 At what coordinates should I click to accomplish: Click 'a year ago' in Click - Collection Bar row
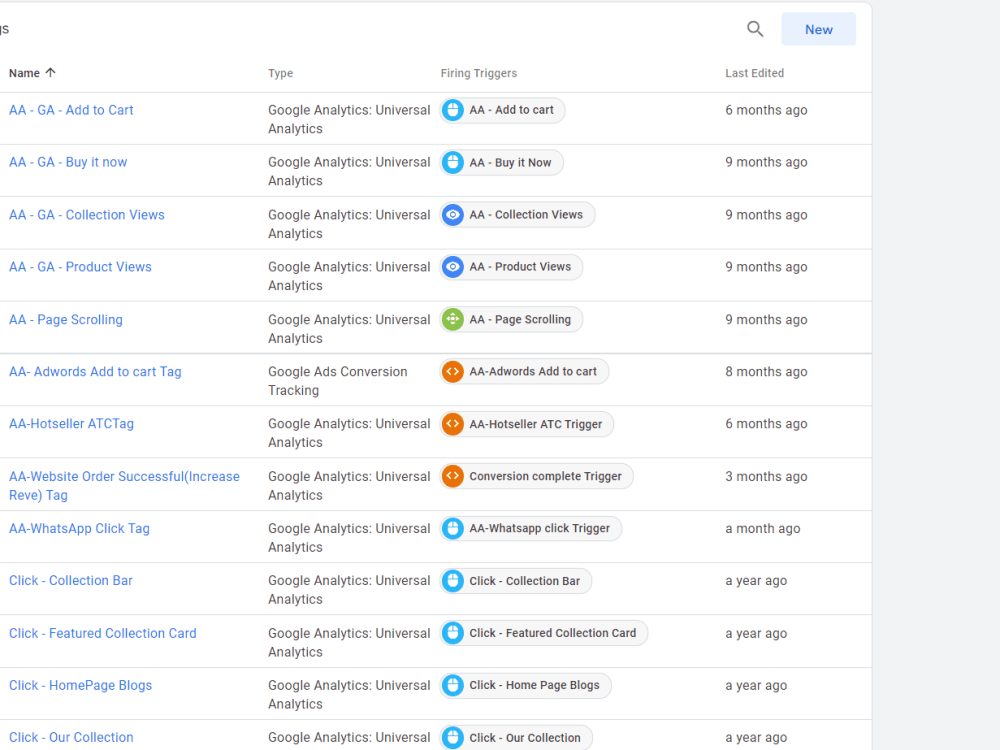(x=756, y=580)
